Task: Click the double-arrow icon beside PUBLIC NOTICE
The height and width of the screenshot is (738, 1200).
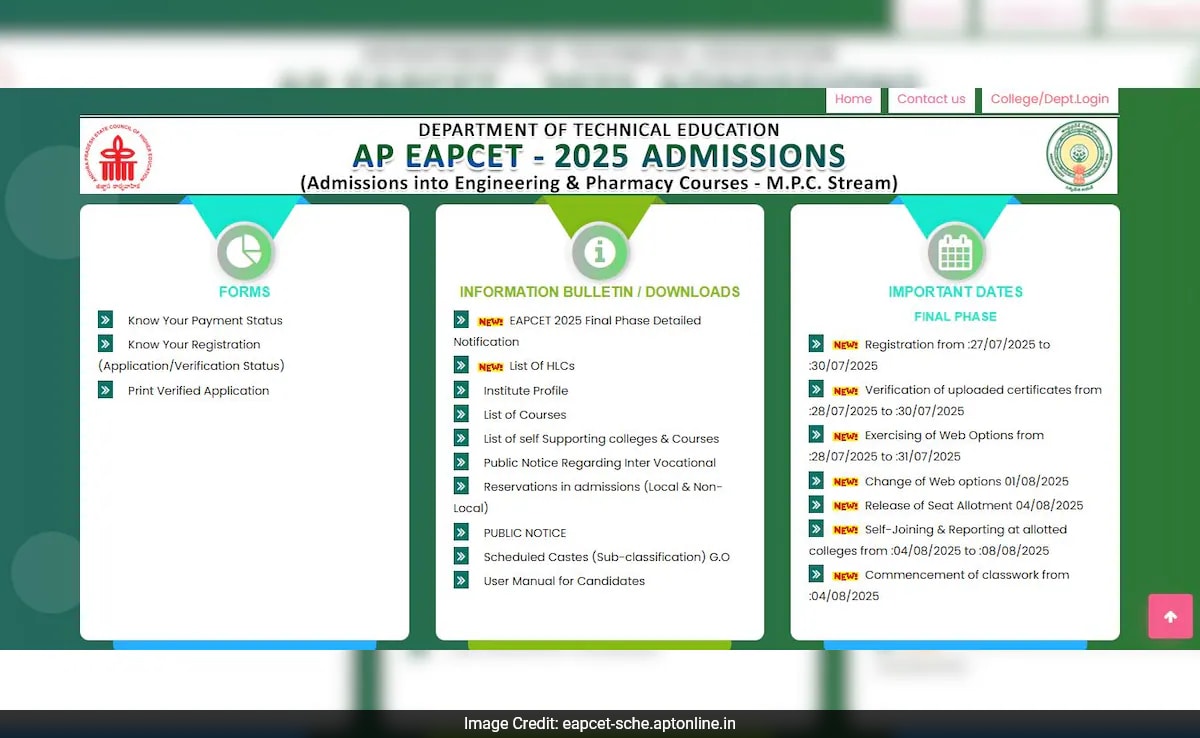Action: tap(460, 532)
